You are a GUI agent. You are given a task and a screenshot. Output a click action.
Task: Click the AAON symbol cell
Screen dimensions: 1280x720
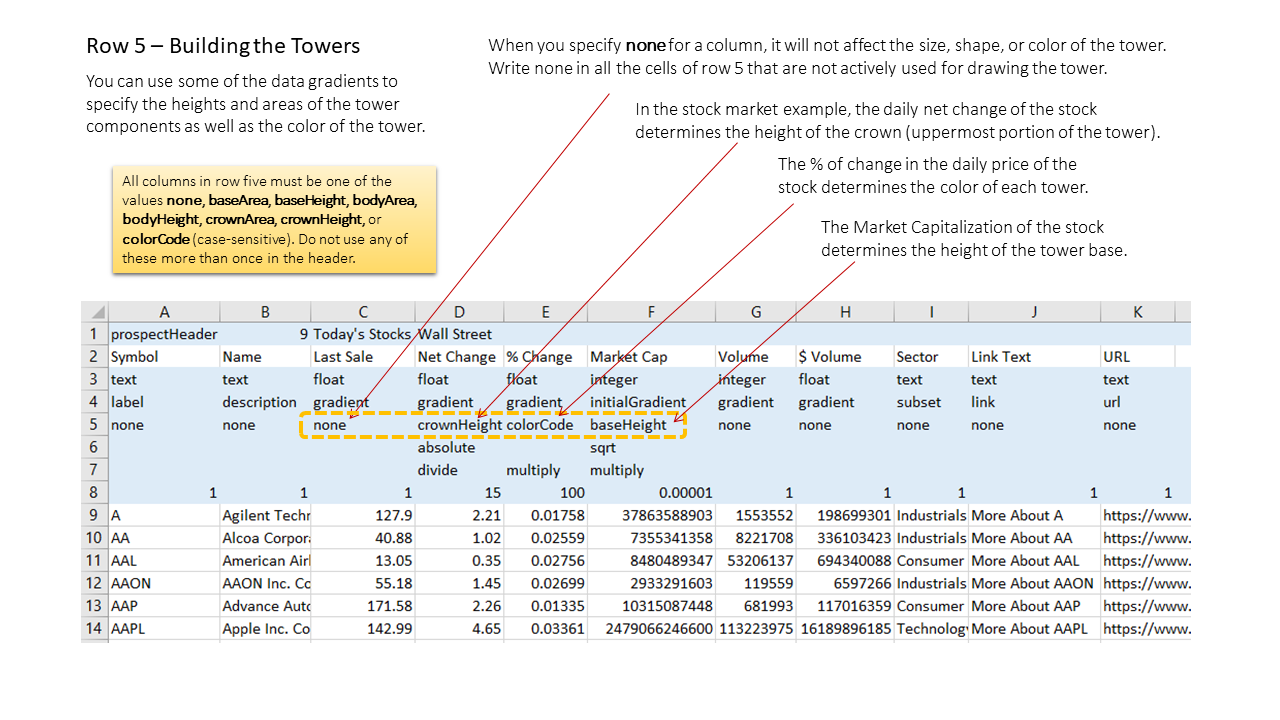point(164,583)
